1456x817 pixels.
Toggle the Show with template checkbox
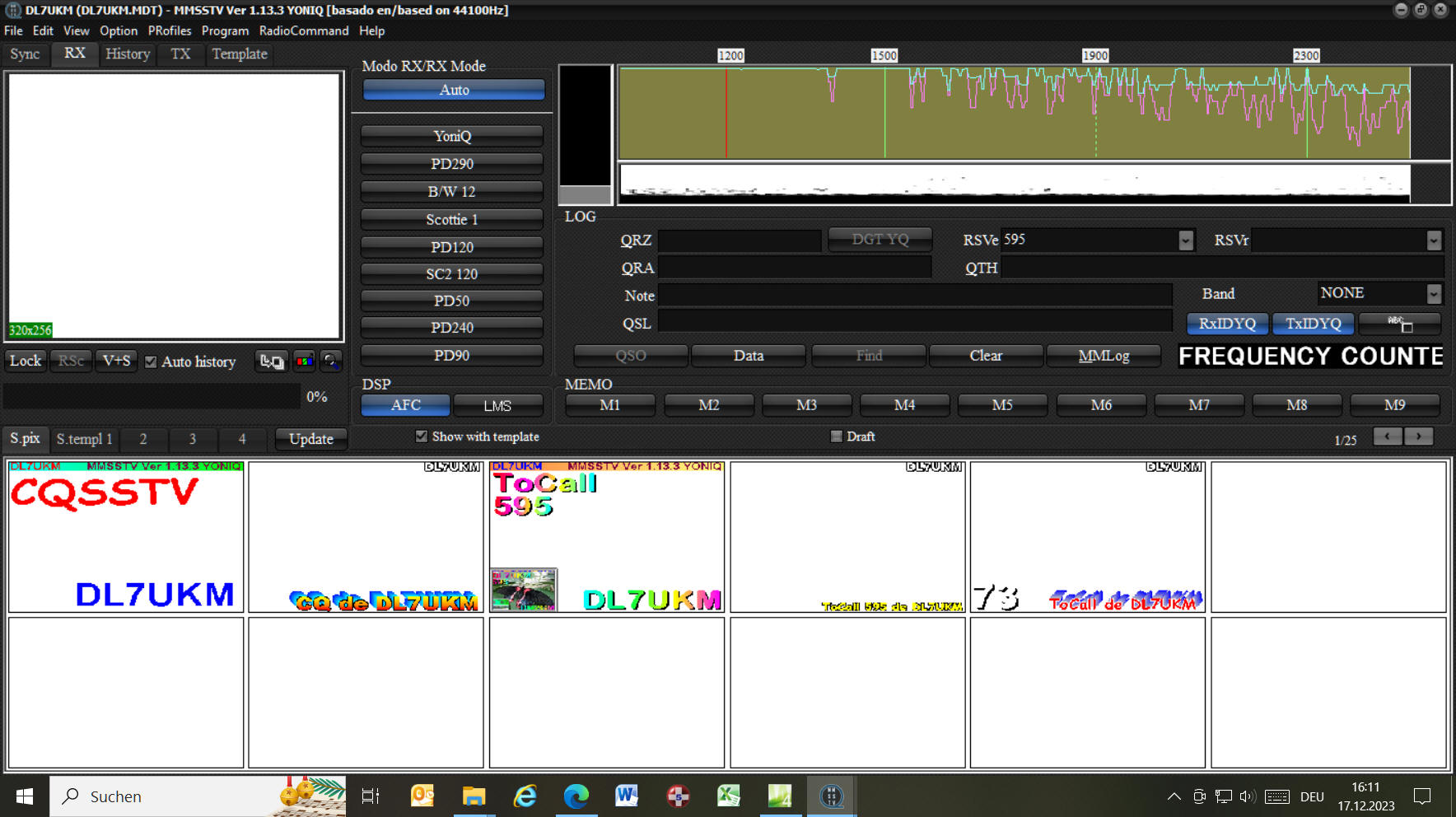coord(422,437)
